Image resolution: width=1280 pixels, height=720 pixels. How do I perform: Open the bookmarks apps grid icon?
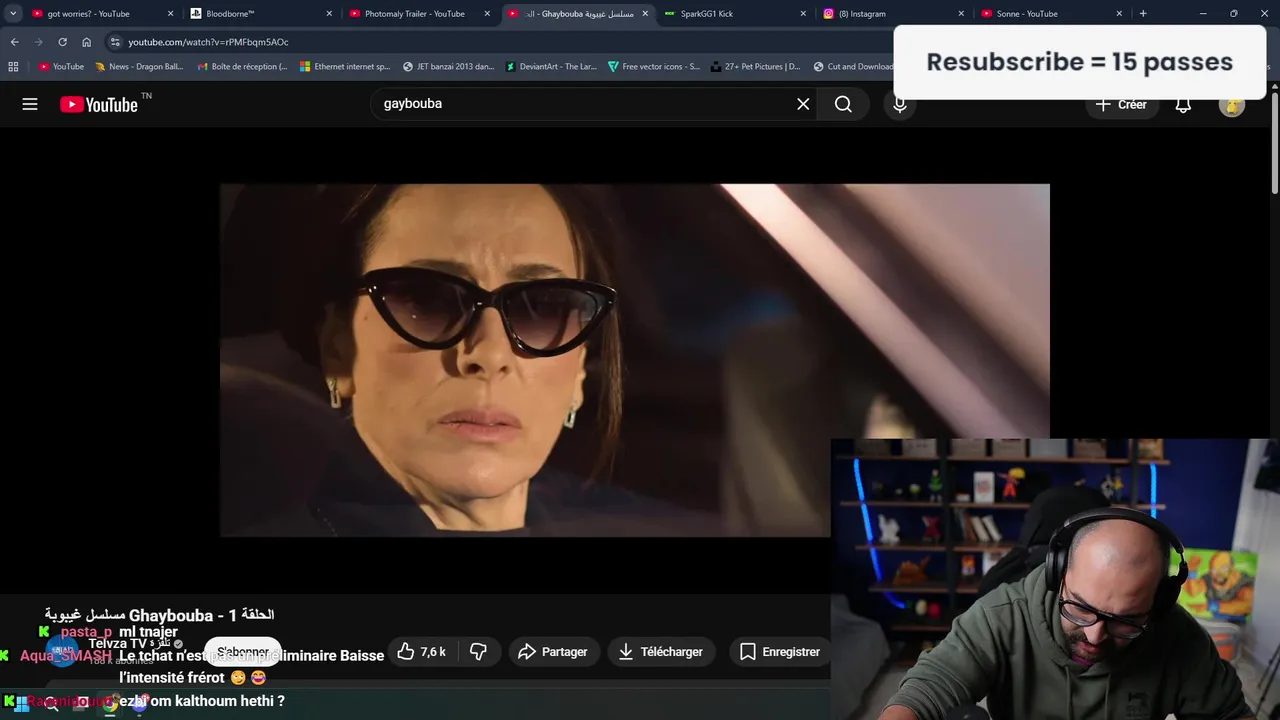coord(13,67)
